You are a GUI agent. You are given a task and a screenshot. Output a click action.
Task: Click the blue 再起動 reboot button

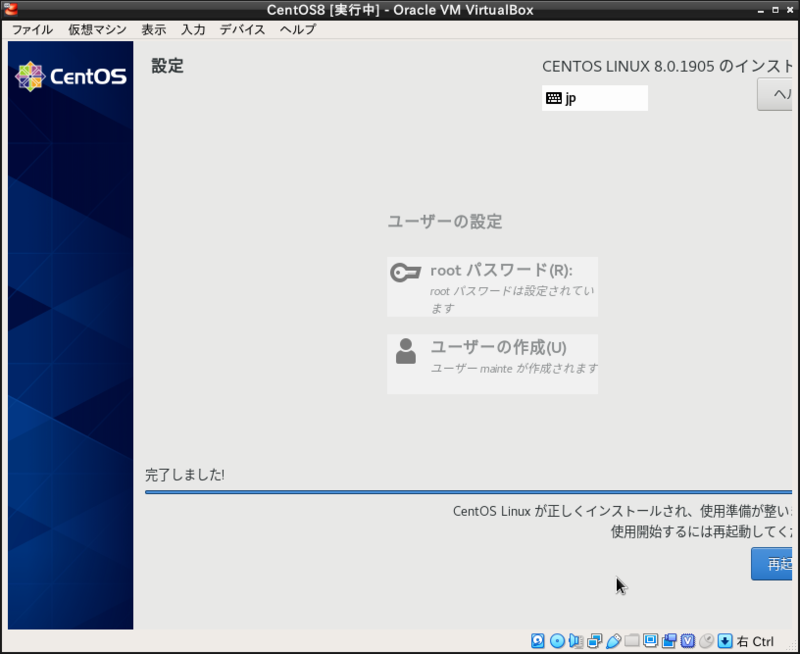771,564
